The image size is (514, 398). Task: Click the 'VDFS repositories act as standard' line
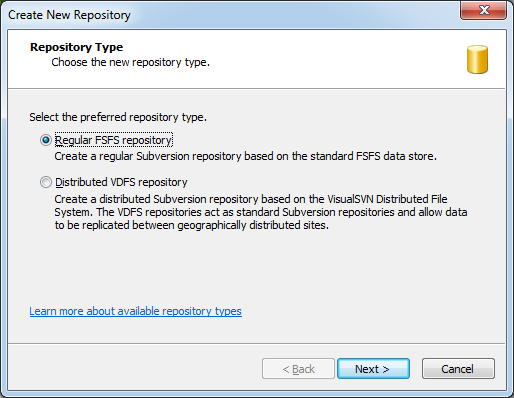(261, 212)
